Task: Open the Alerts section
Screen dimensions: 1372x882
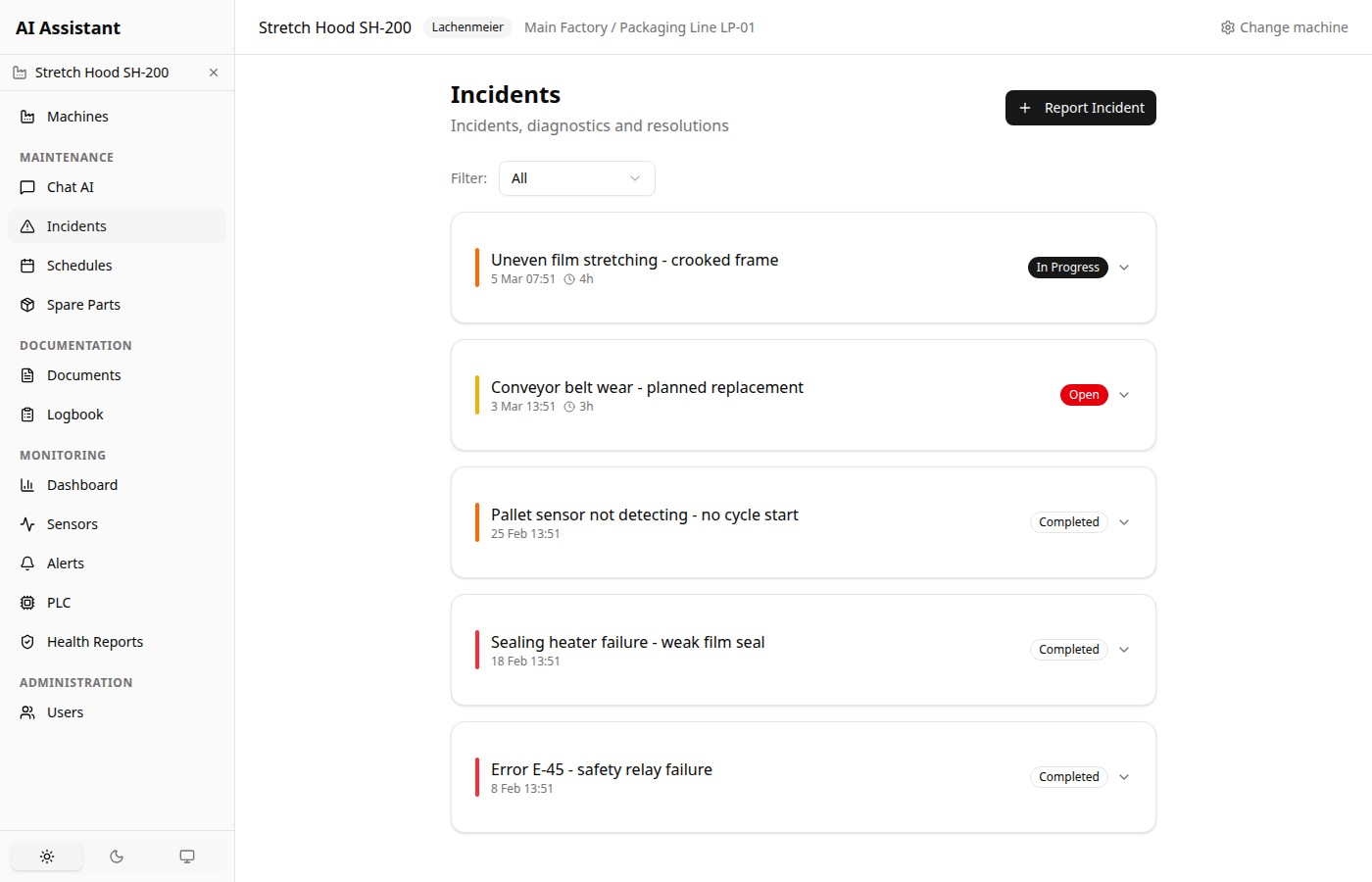Action: 66,563
